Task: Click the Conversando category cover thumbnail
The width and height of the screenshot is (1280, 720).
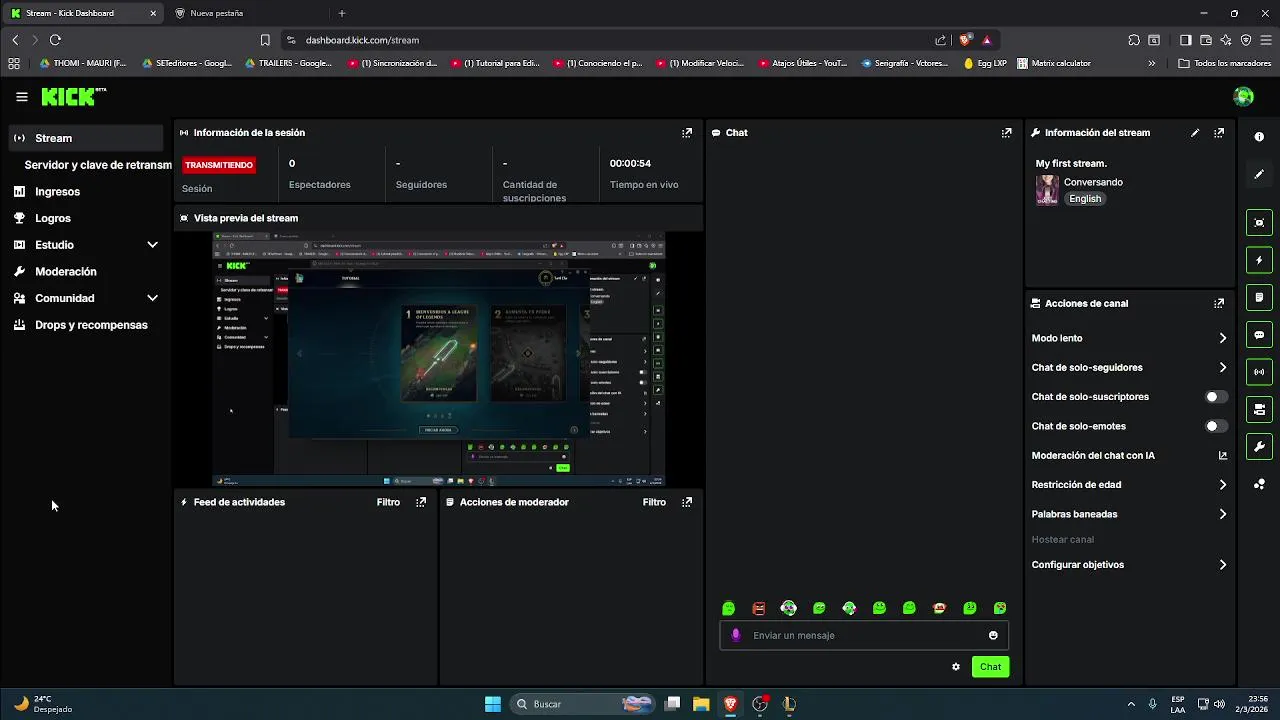Action: 1047,190
